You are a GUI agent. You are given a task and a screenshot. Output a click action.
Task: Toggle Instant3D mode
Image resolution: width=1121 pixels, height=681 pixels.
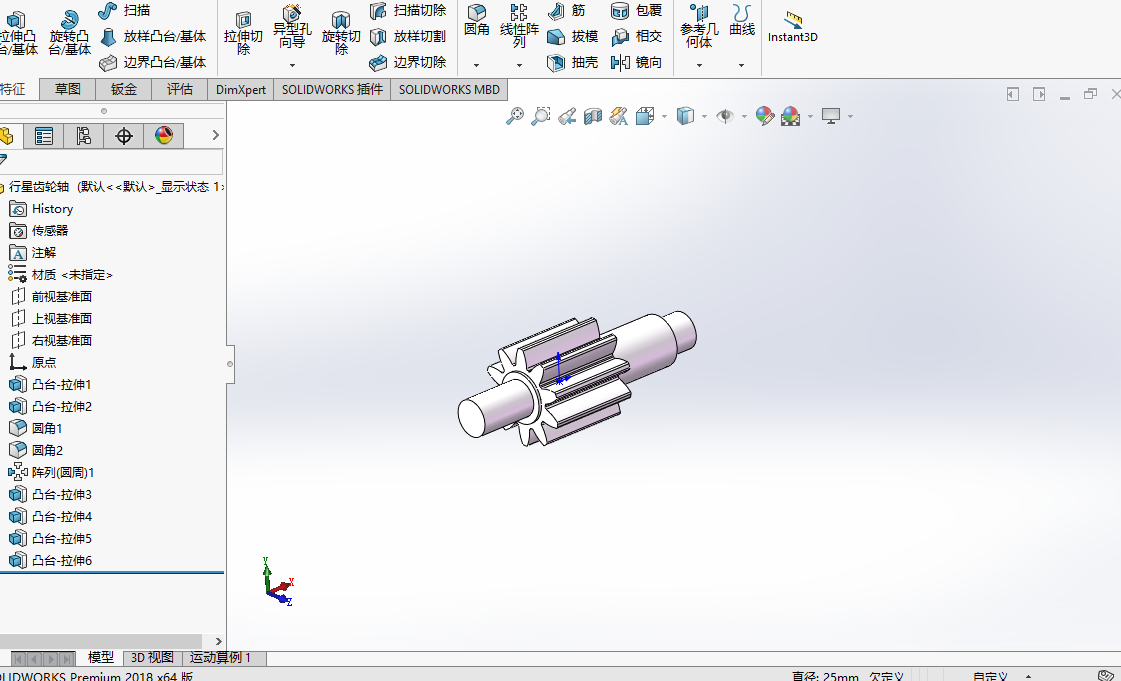pyautogui.click(x=792, y=27)
